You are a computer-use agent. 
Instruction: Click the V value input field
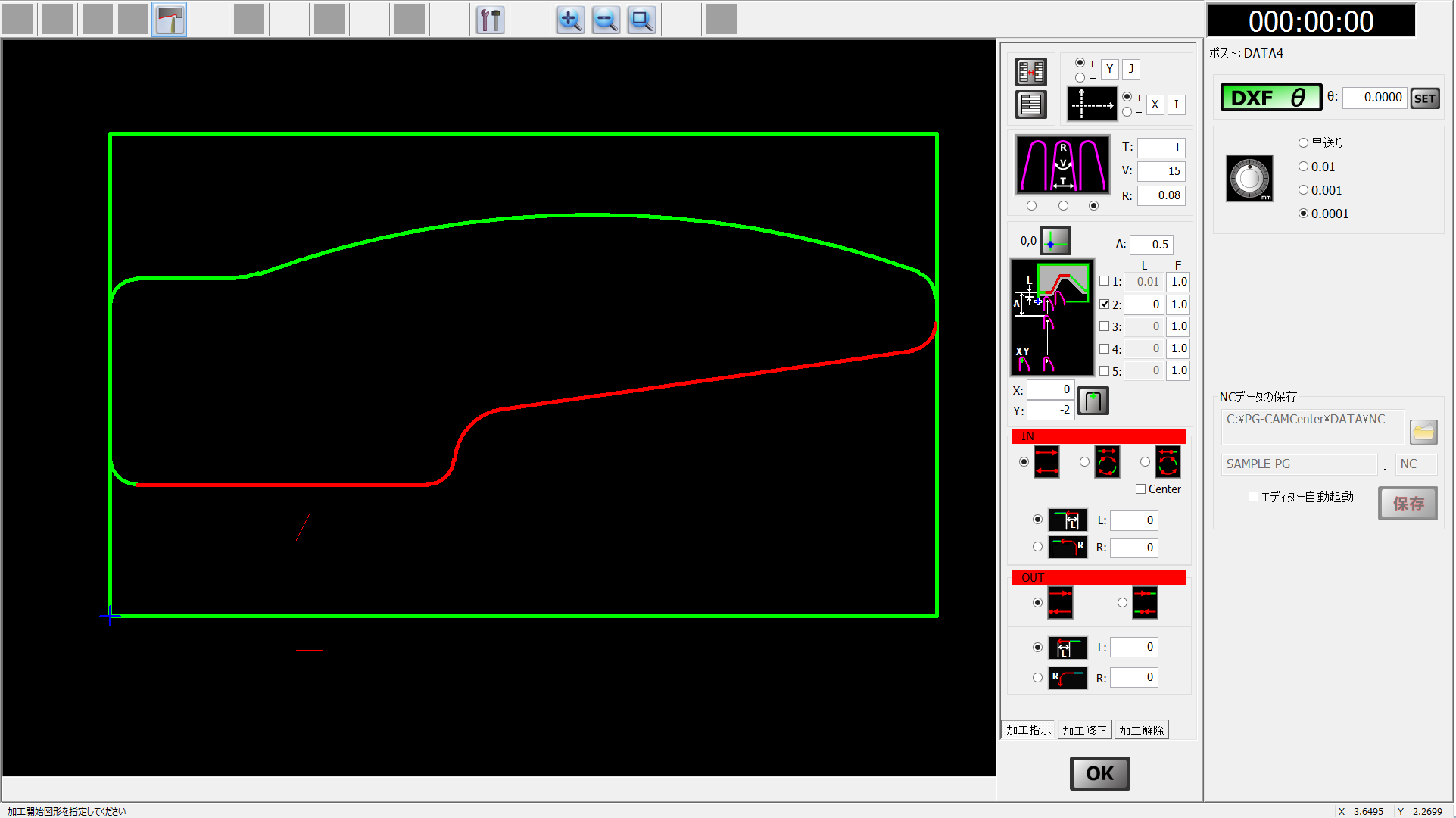tap(1161, 171)
